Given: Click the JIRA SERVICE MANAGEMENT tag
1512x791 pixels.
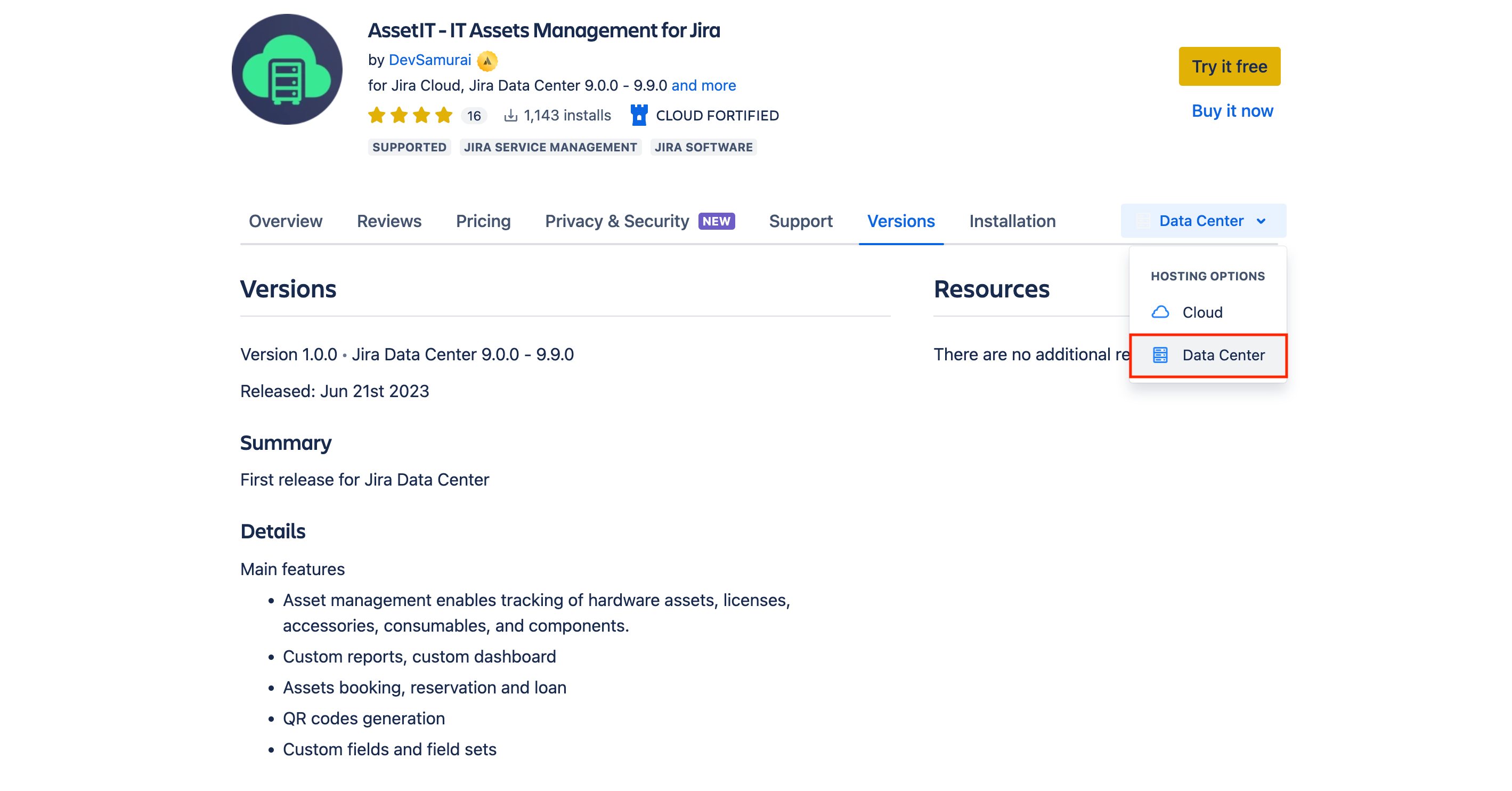Looking at the screenshot, I should (550, 147).
